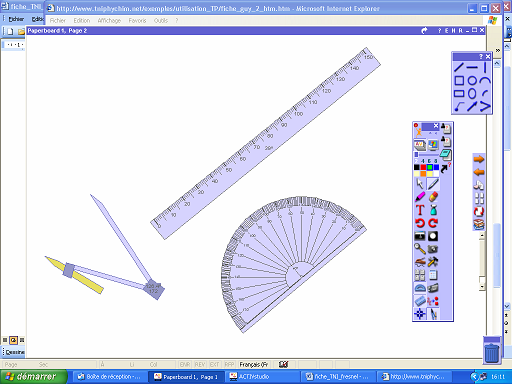
Task: Open the Affichage menu
Action: tap(109, 21)
